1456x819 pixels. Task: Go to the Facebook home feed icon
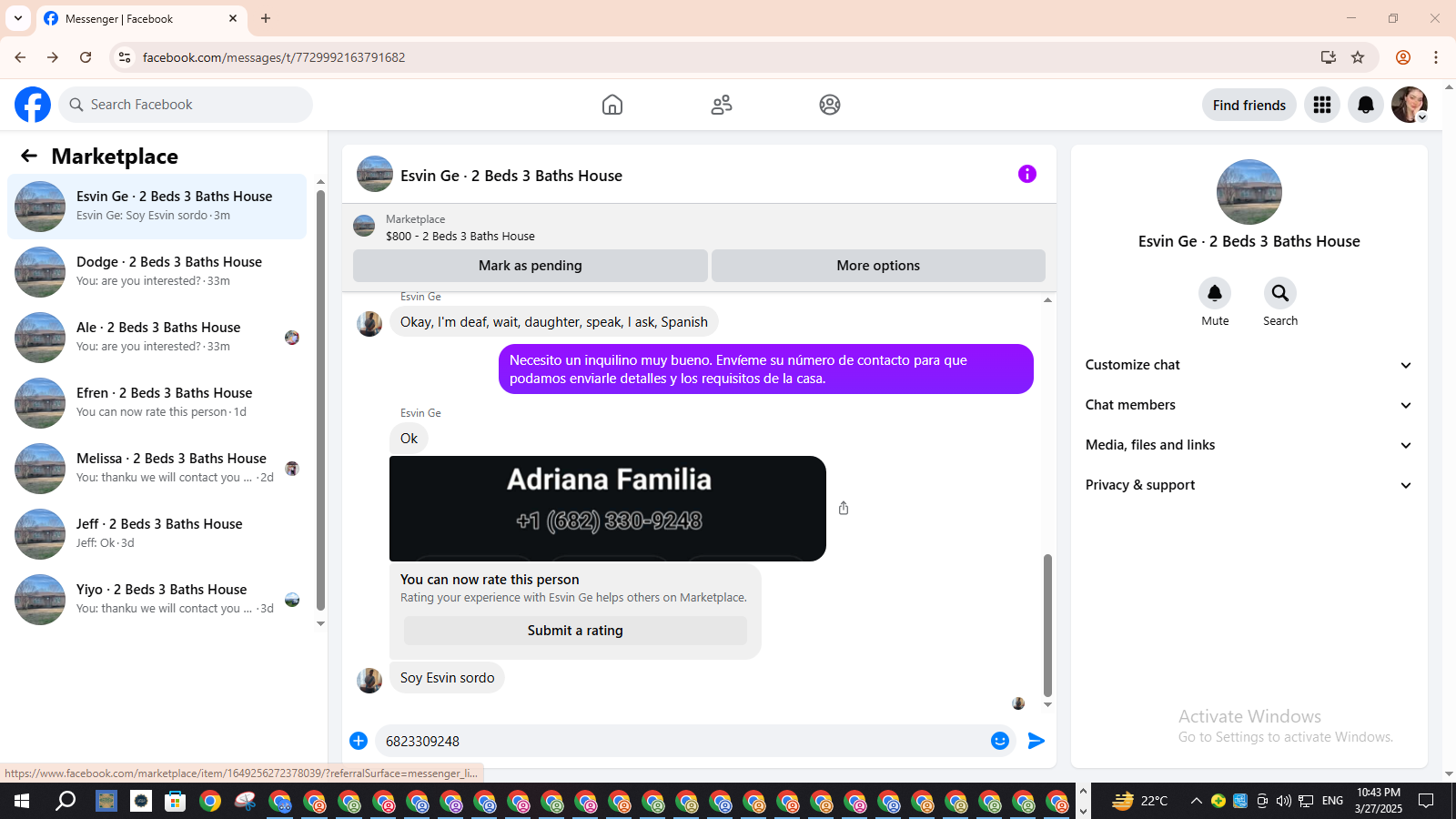tap(612, 105)
